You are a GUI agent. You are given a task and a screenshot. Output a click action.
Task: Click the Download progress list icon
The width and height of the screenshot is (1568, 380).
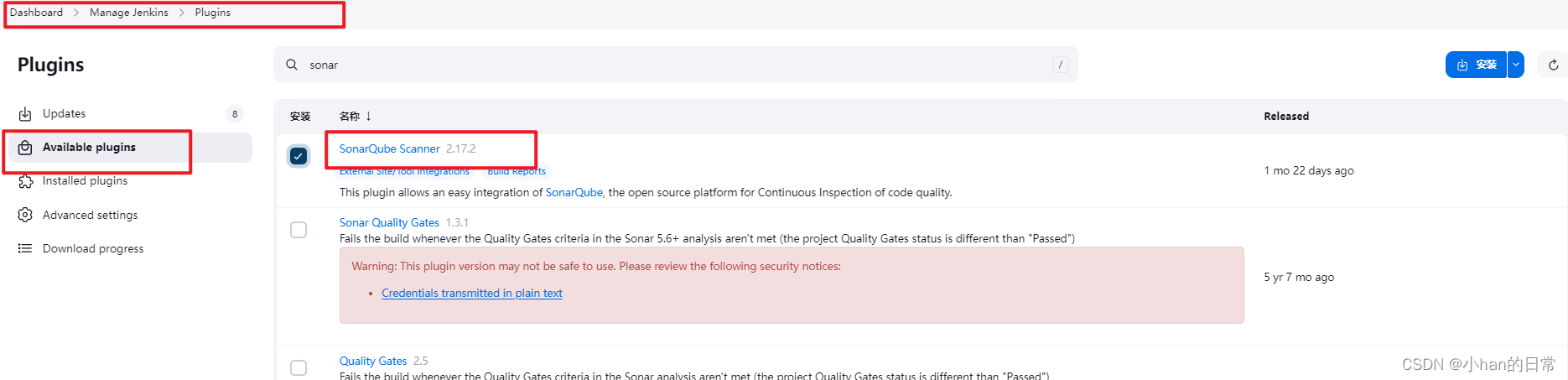point(25,248)
